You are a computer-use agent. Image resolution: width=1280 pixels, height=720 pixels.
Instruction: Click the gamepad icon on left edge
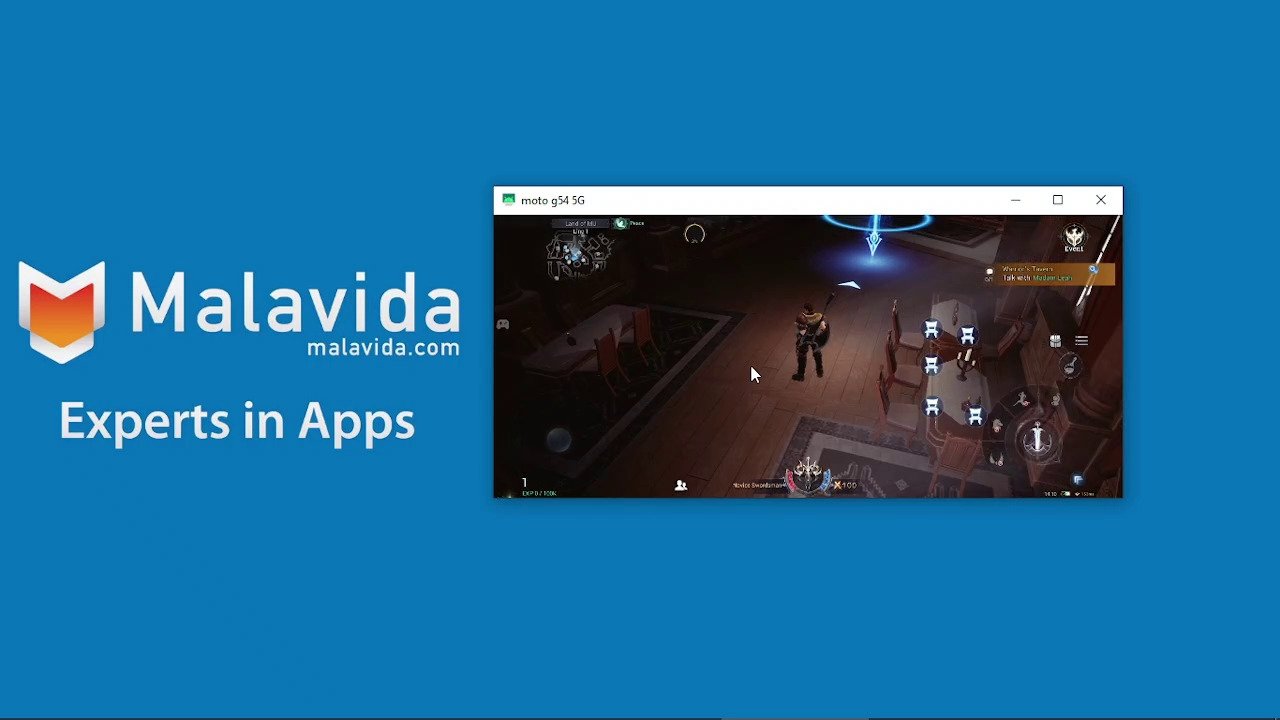click(x=503, y=324)
